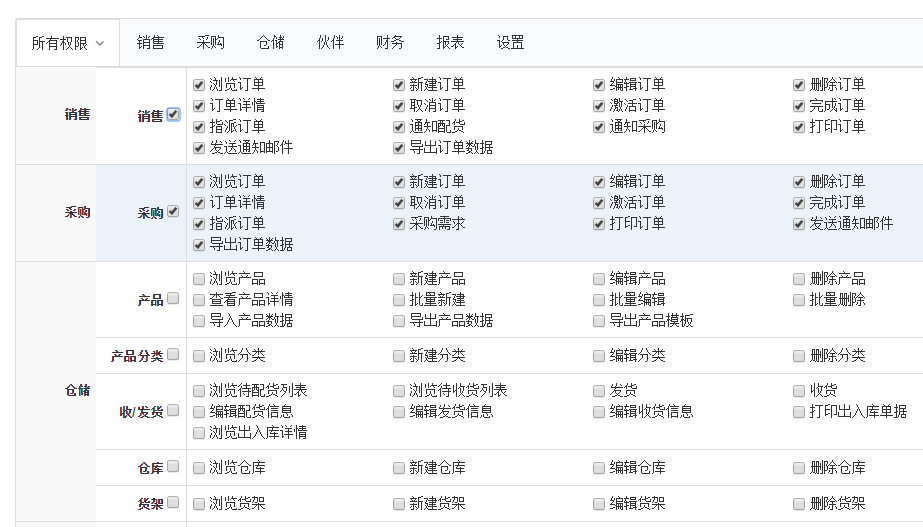Screen dimensions: 923x527
Task: Check 打印出入库单据 permission
Action: (799, 412)
